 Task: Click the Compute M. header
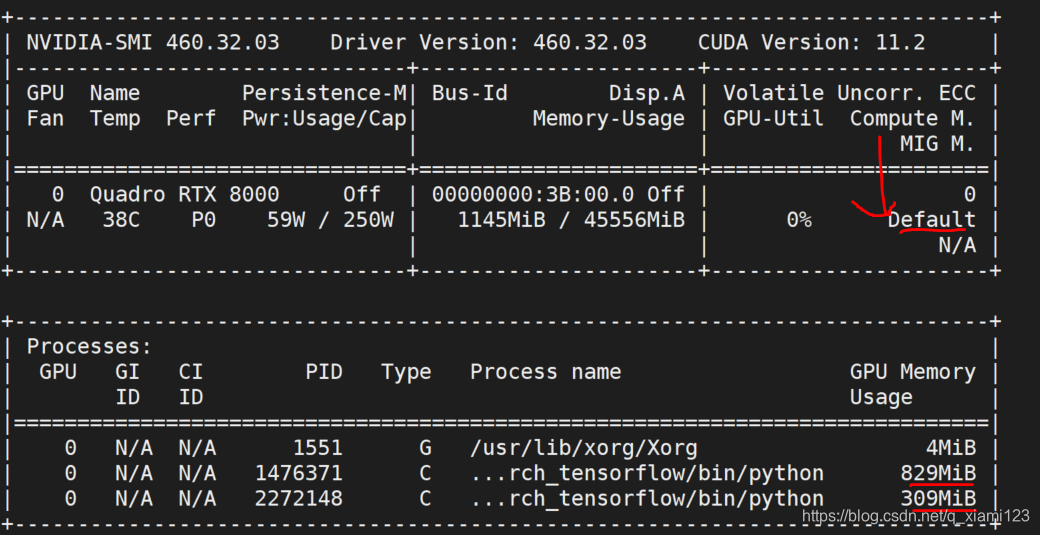[x=913, y=119]
